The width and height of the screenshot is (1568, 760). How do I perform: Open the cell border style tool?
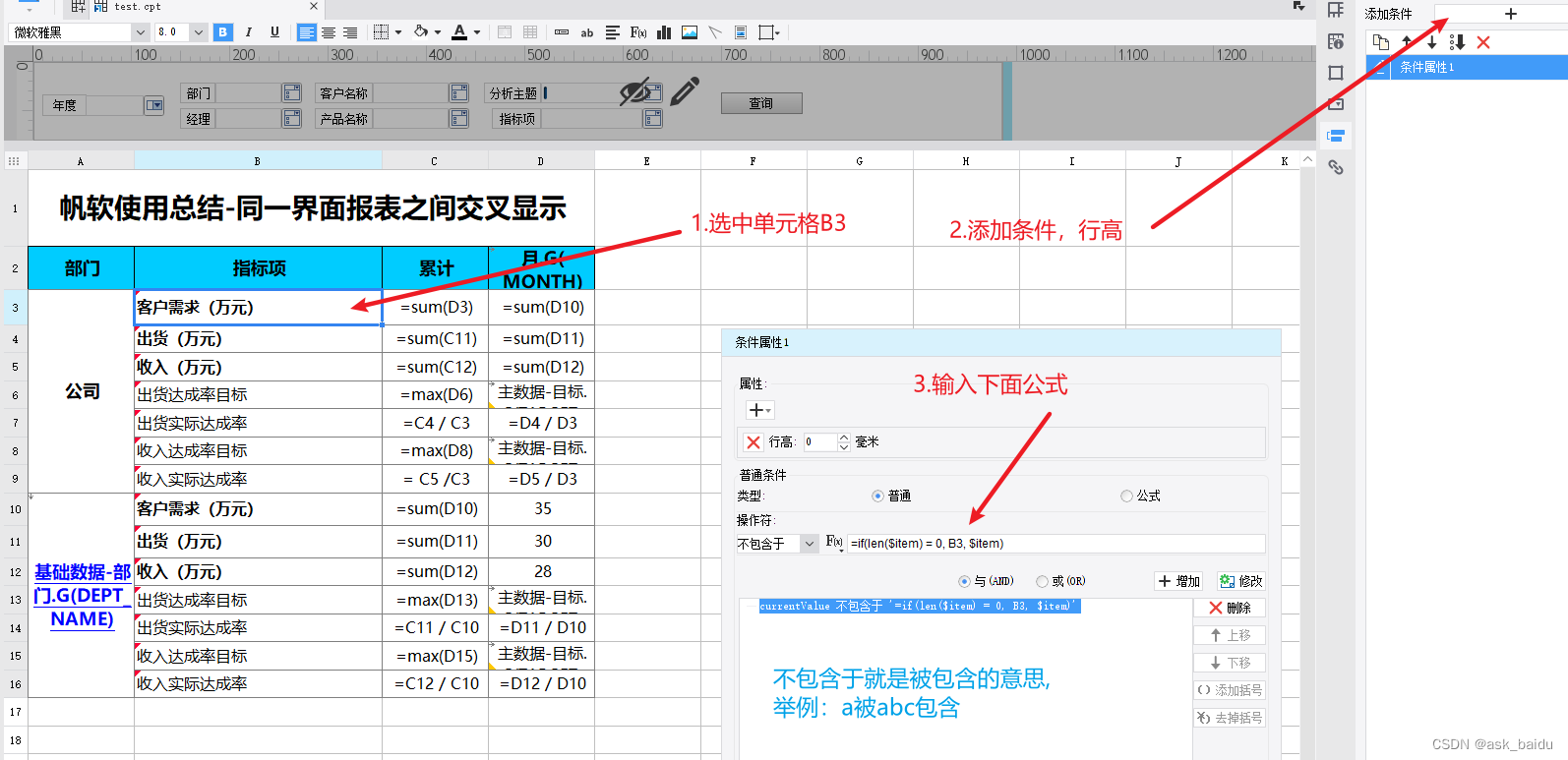382,32
